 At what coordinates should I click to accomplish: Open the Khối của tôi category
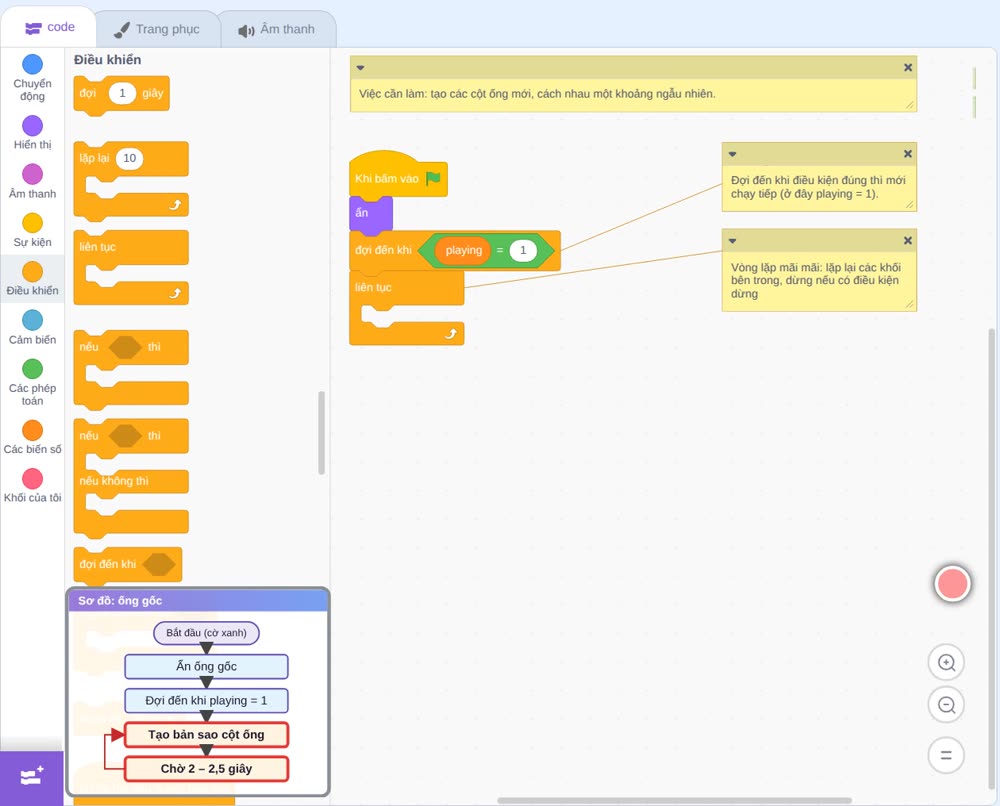point(32,485)
